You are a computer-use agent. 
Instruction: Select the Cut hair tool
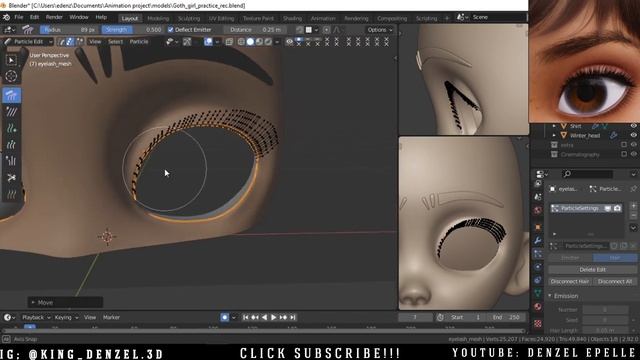(11, 178)
